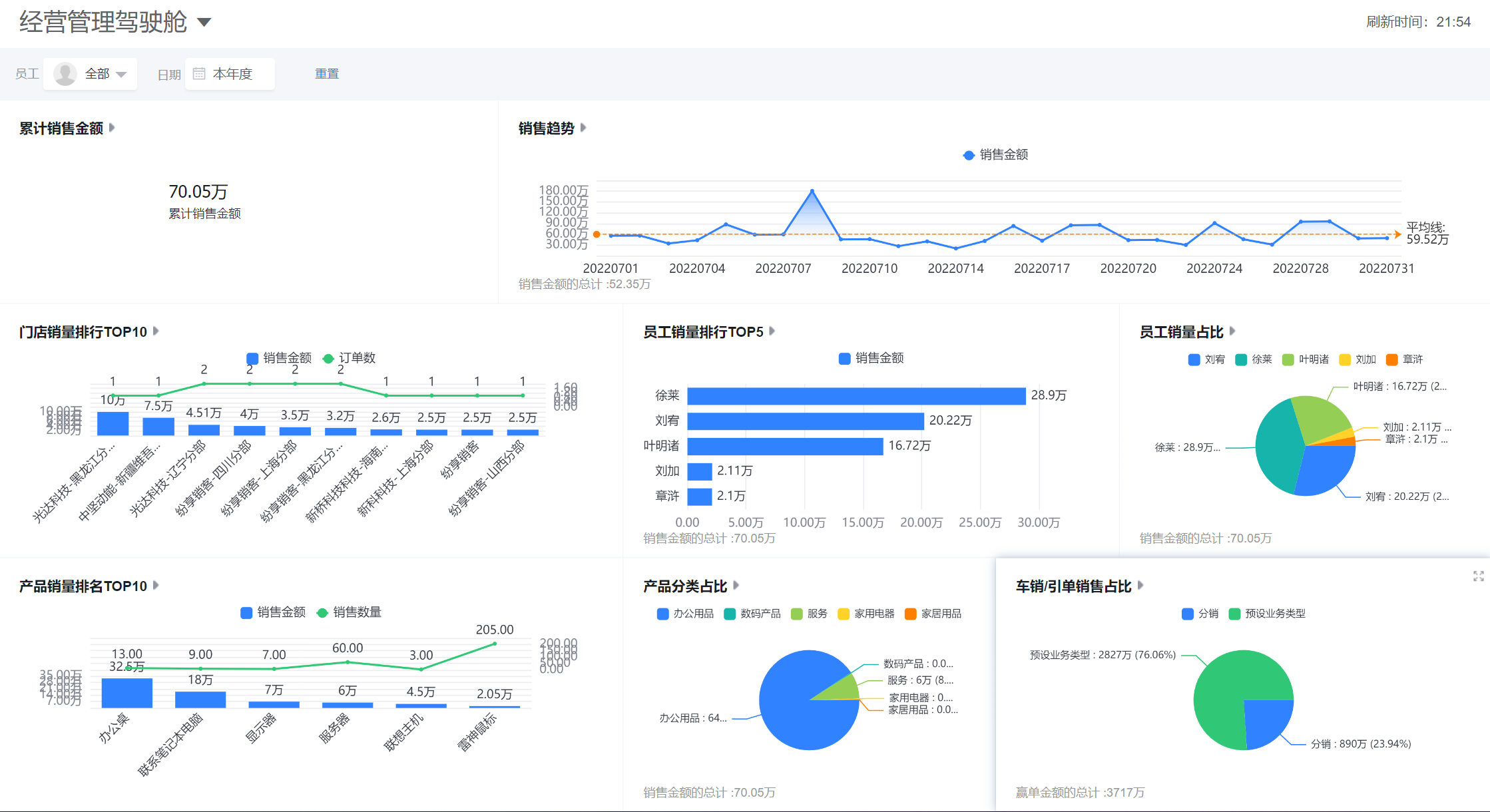This screenshot has width=1490, height=812.
Task: Click 刷新时间: 21:54 text
Action: 1418,22
